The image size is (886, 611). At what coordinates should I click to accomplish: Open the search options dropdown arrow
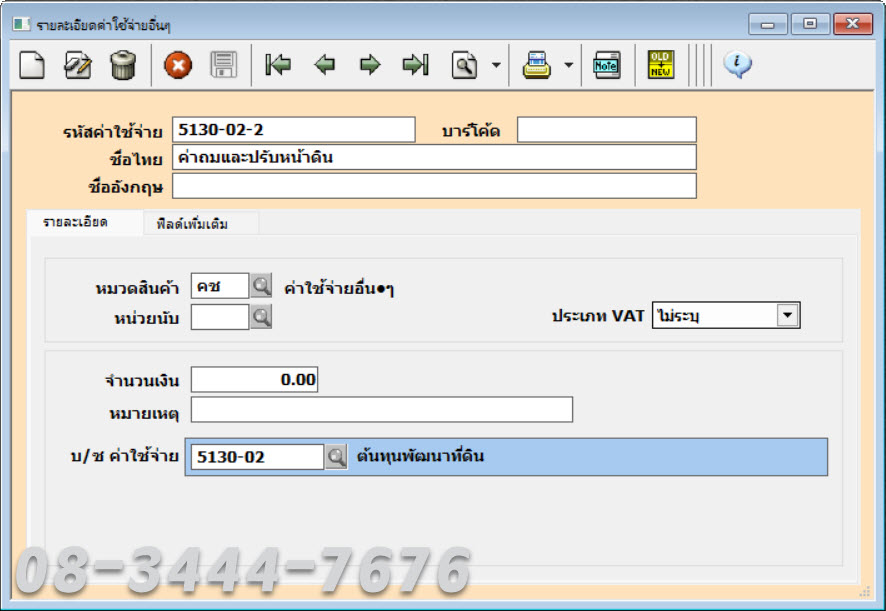496,65
